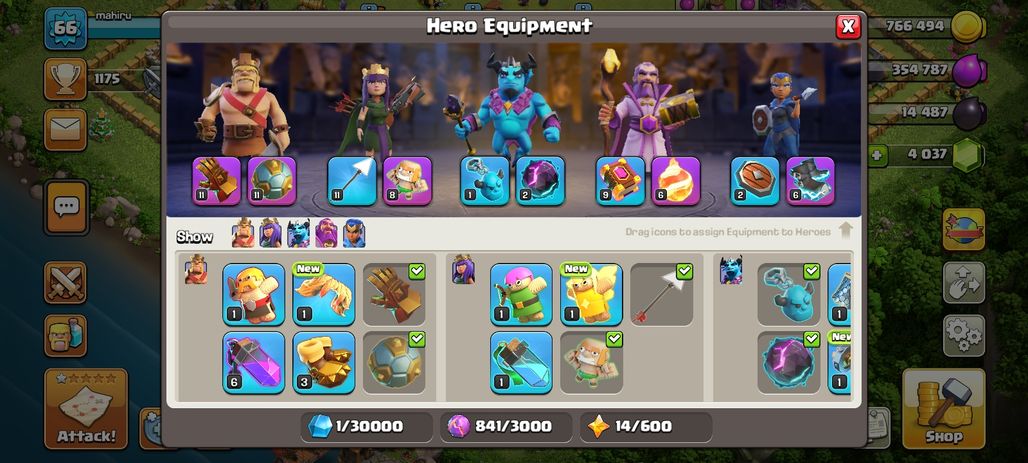Select the Barbarian Puppet equipment
1028x463 pixels.
click(254, 294)
